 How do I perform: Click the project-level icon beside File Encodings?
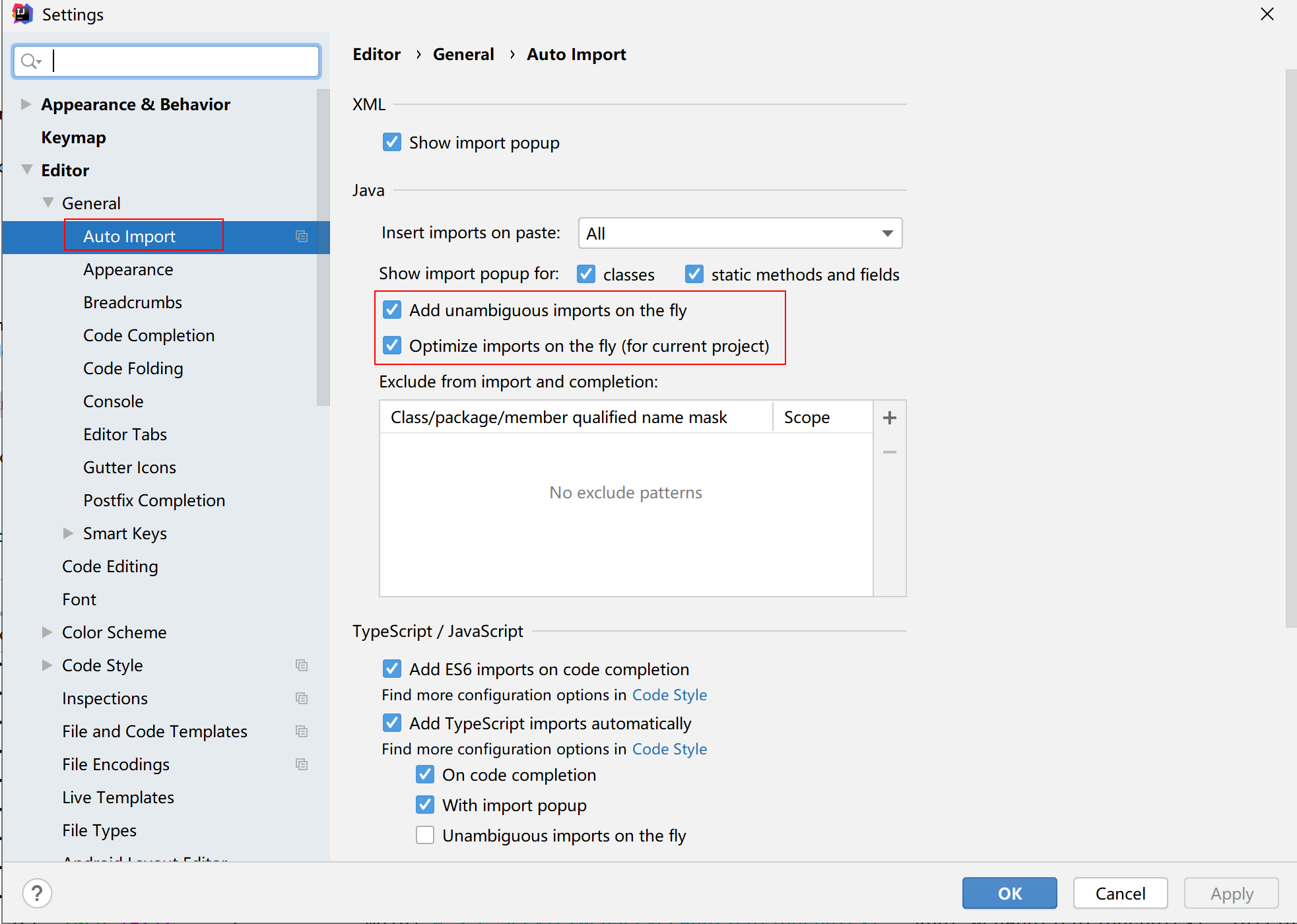coord(302,764)
